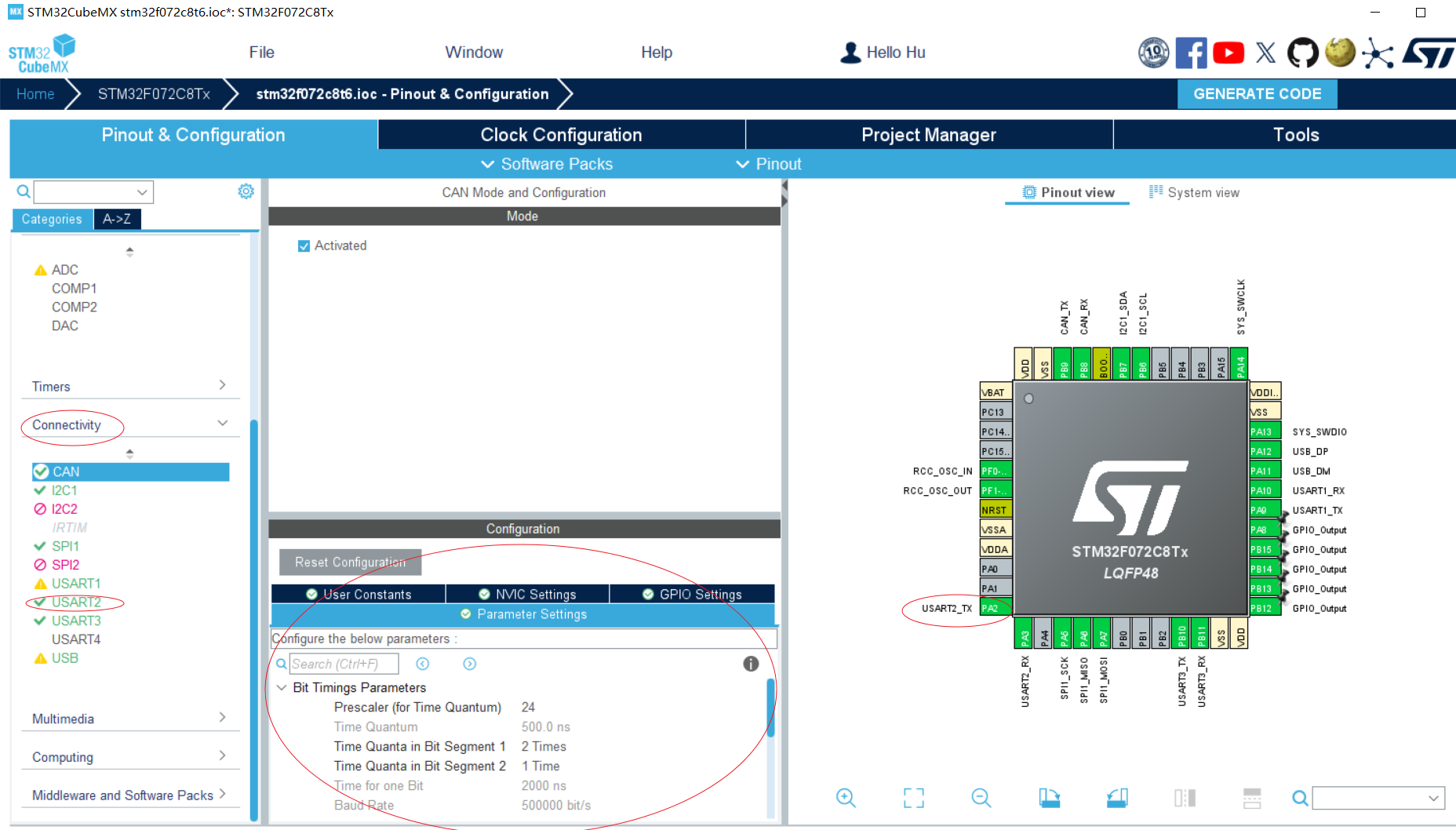Select the PB12 GPIO_Output pin

1265,608
